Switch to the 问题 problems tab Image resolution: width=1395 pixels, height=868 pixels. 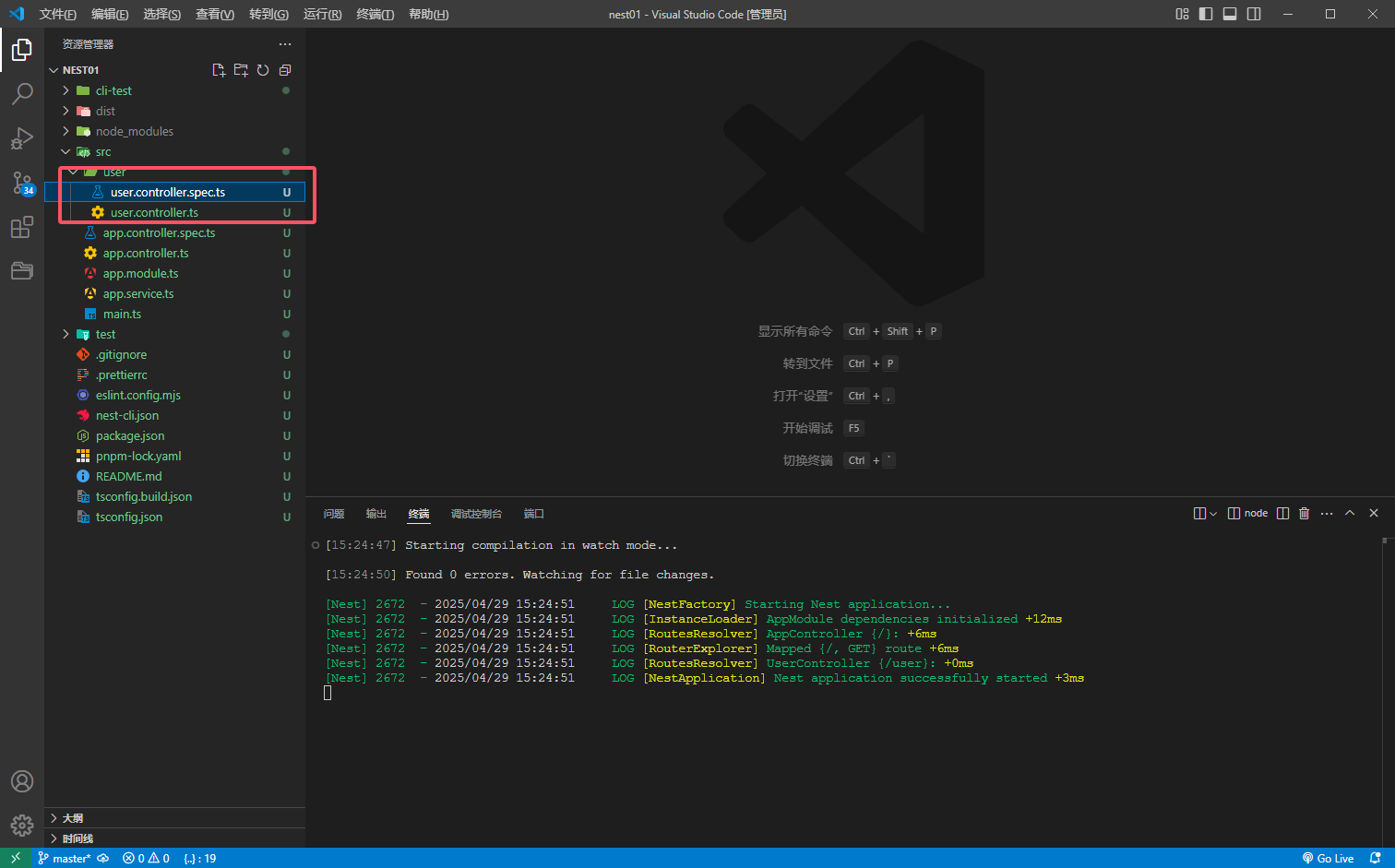[x=334, y=514]
